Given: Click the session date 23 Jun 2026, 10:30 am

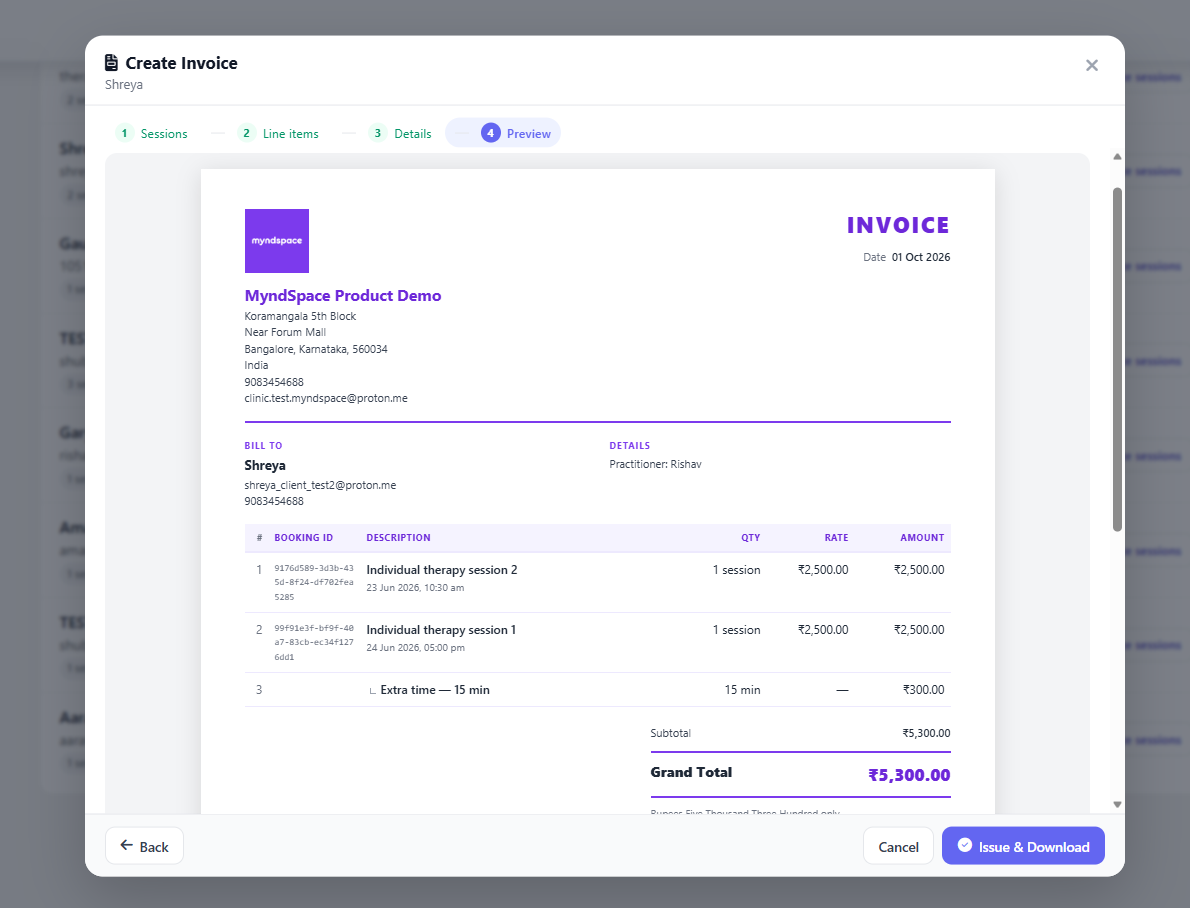Looking at the screenshot, I should [415, 588].
